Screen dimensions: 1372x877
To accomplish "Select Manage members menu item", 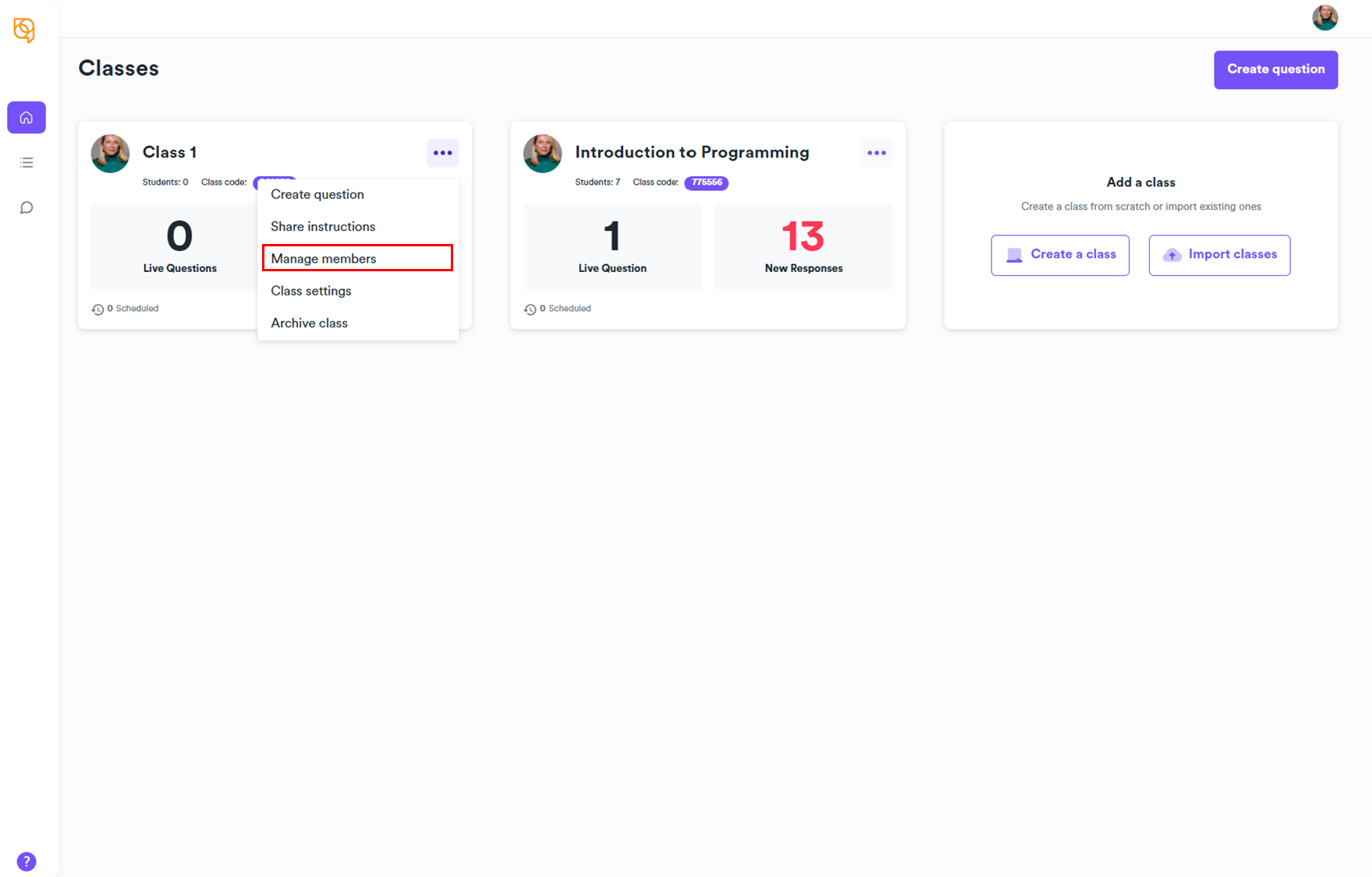I will [x=324, y=259].
